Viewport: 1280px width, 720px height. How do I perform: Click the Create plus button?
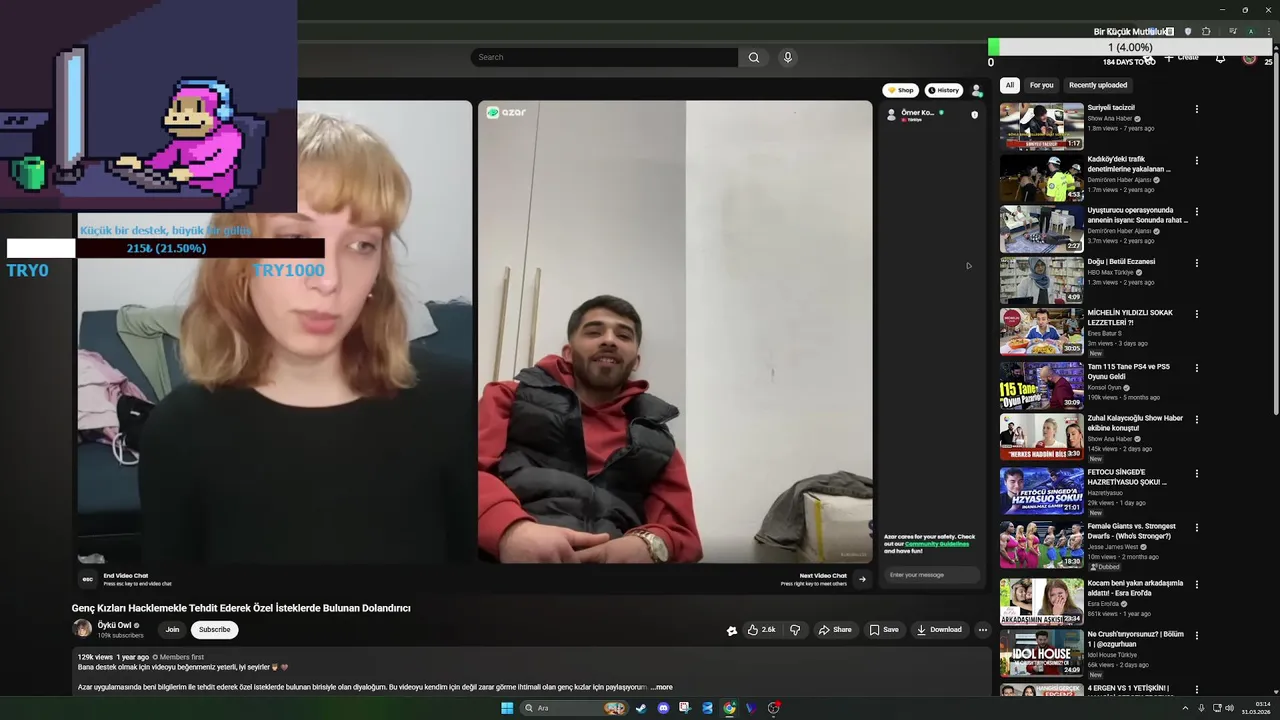pyautogui.click(x=1182, y=58)
